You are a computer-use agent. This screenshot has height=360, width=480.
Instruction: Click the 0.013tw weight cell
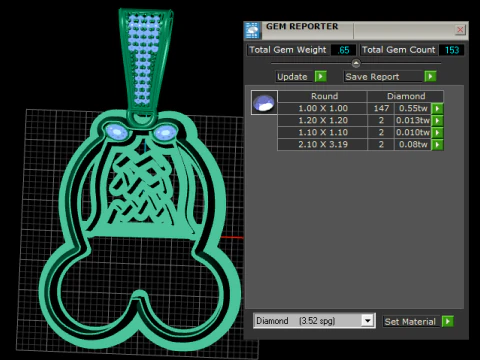coord(413,120)
